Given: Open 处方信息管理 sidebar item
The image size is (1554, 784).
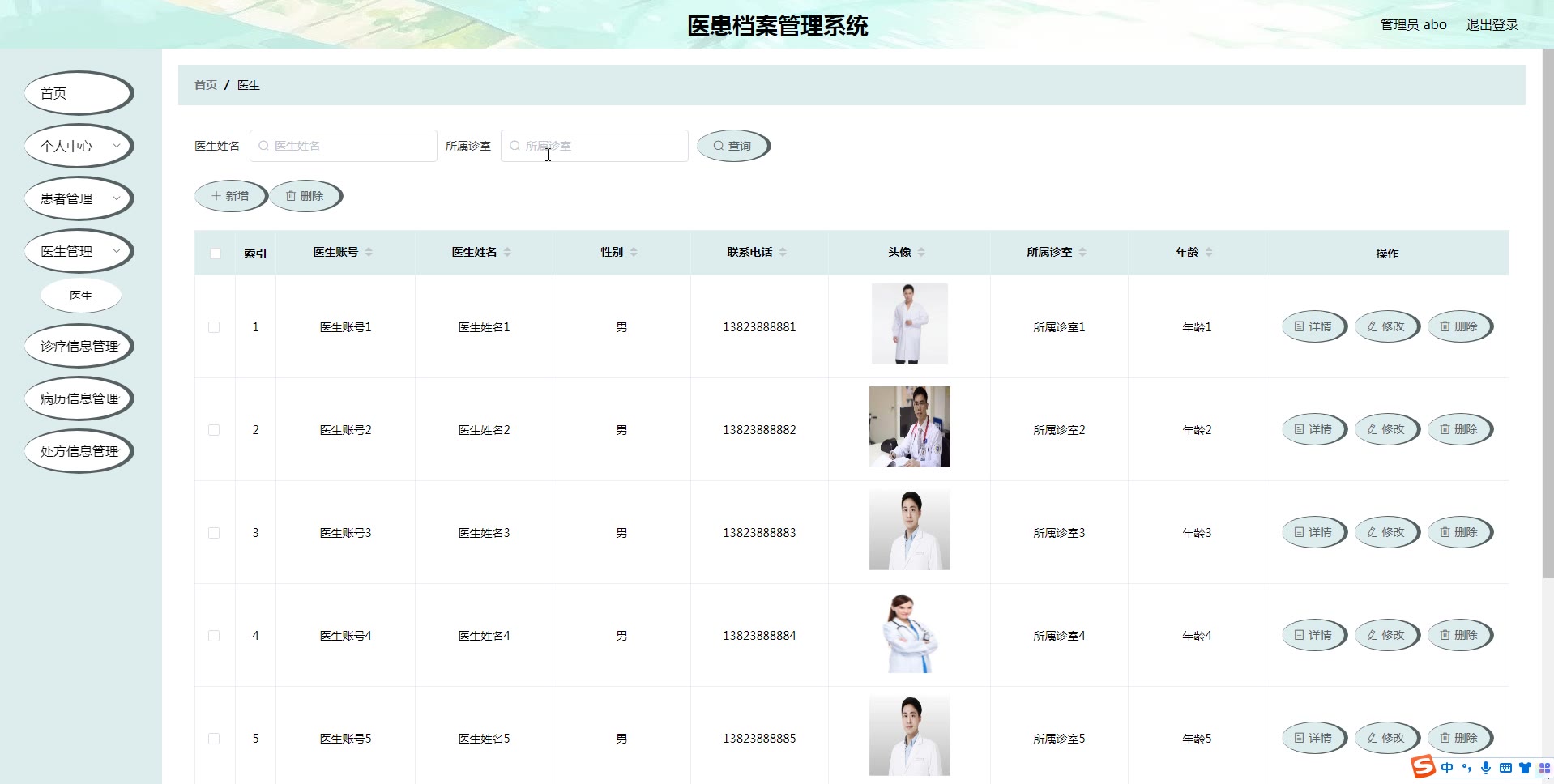Looking at the screenshot, I should click(x=79, y=451).
